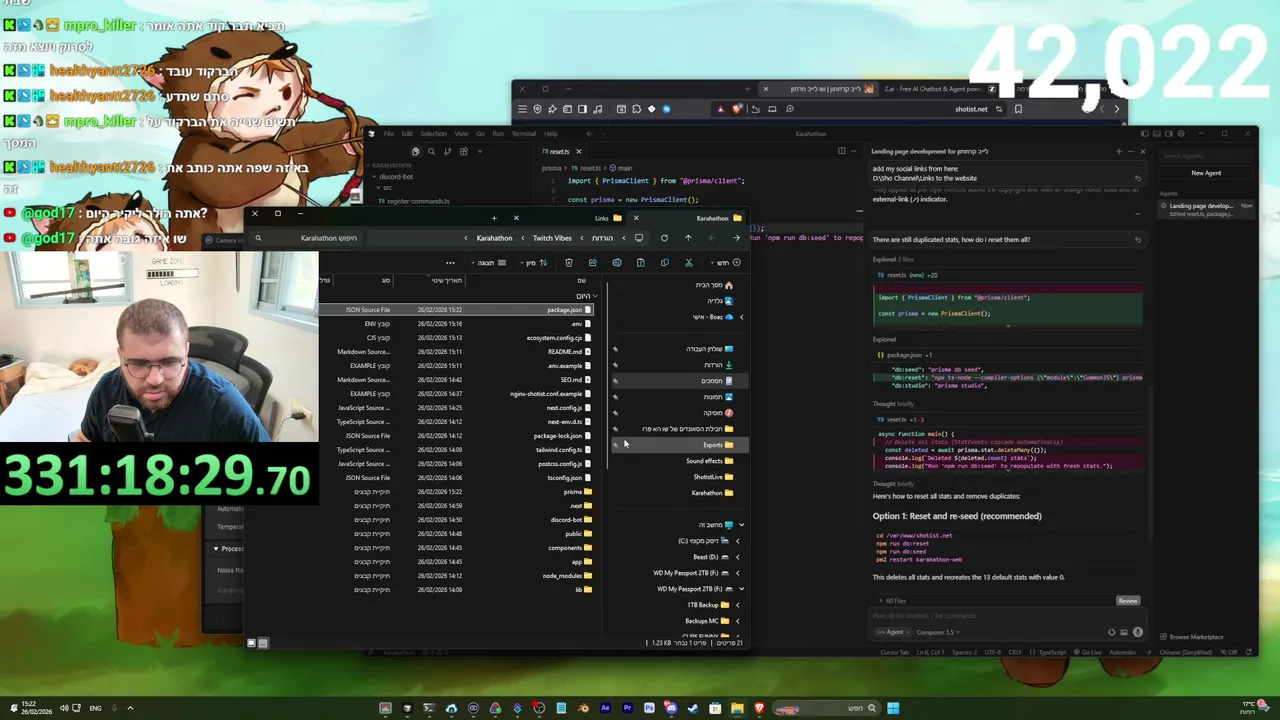This screenshot has height=720, width=1280.
Task: Click New Agent button in Cursor
Action: pos(1206,173)
